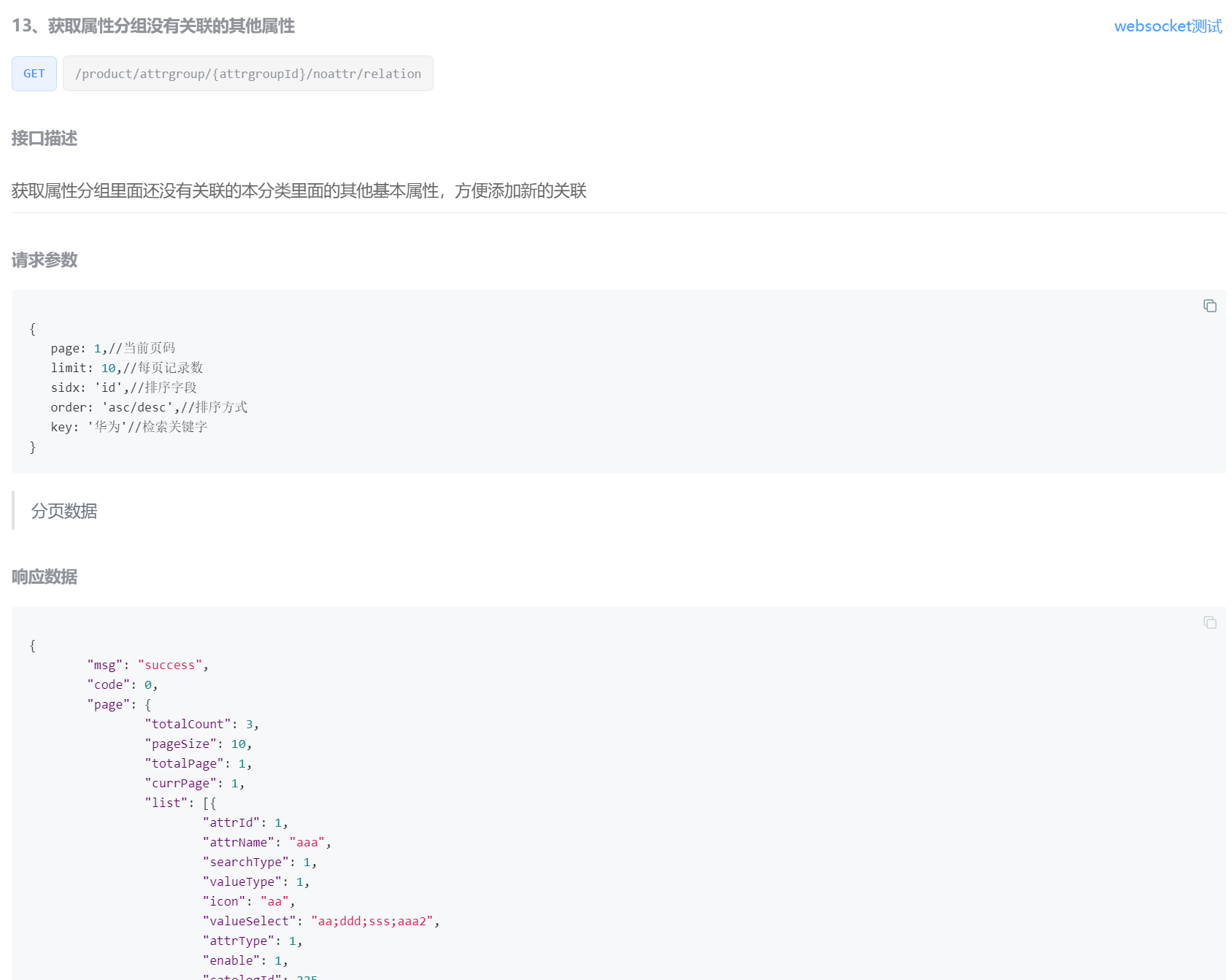The height and width of the screenshot is (980, 1232).
Task: Select the "attrName": "aaa" line
Action: 267,842
